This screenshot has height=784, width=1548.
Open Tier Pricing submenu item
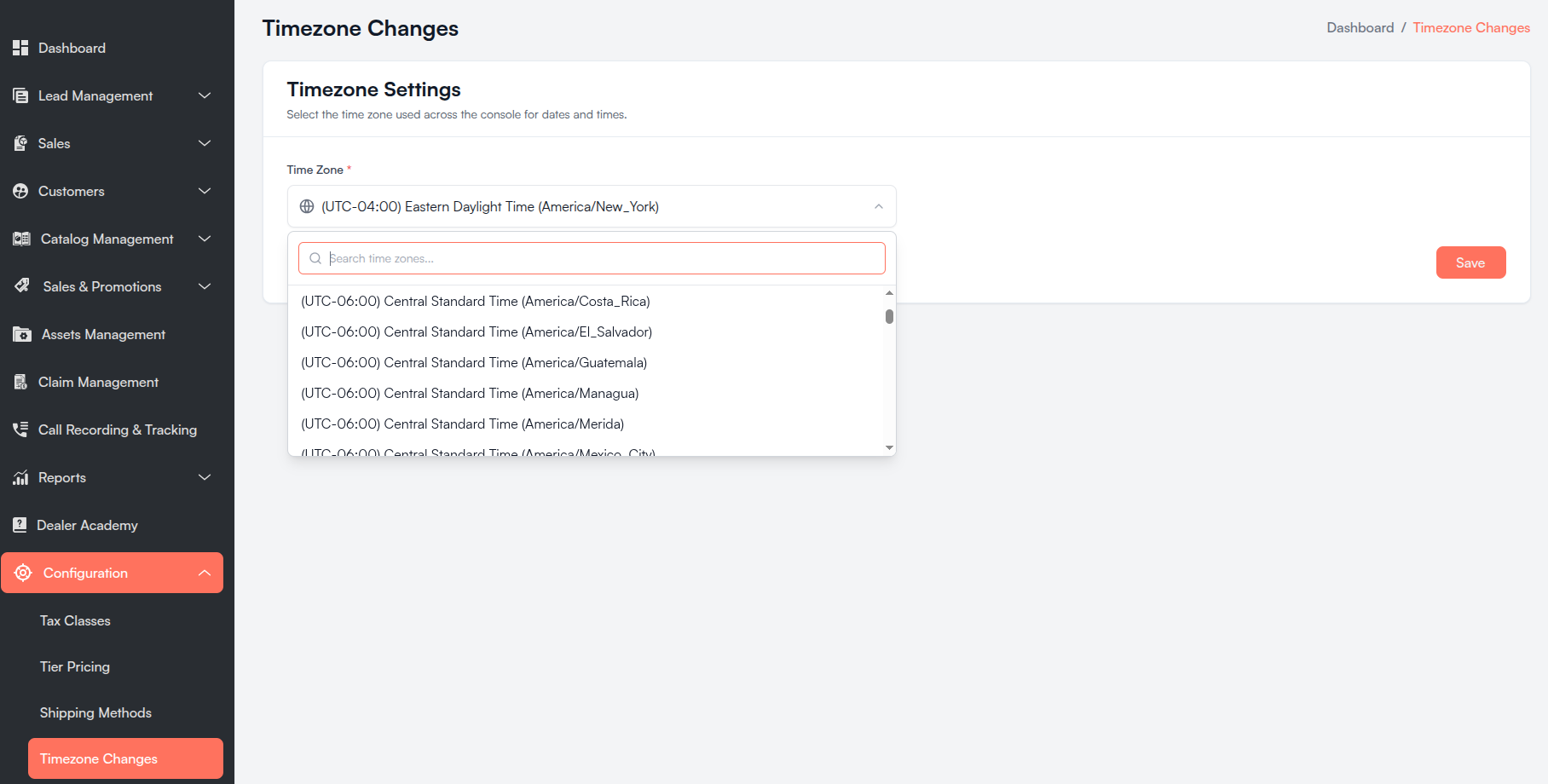75,666
